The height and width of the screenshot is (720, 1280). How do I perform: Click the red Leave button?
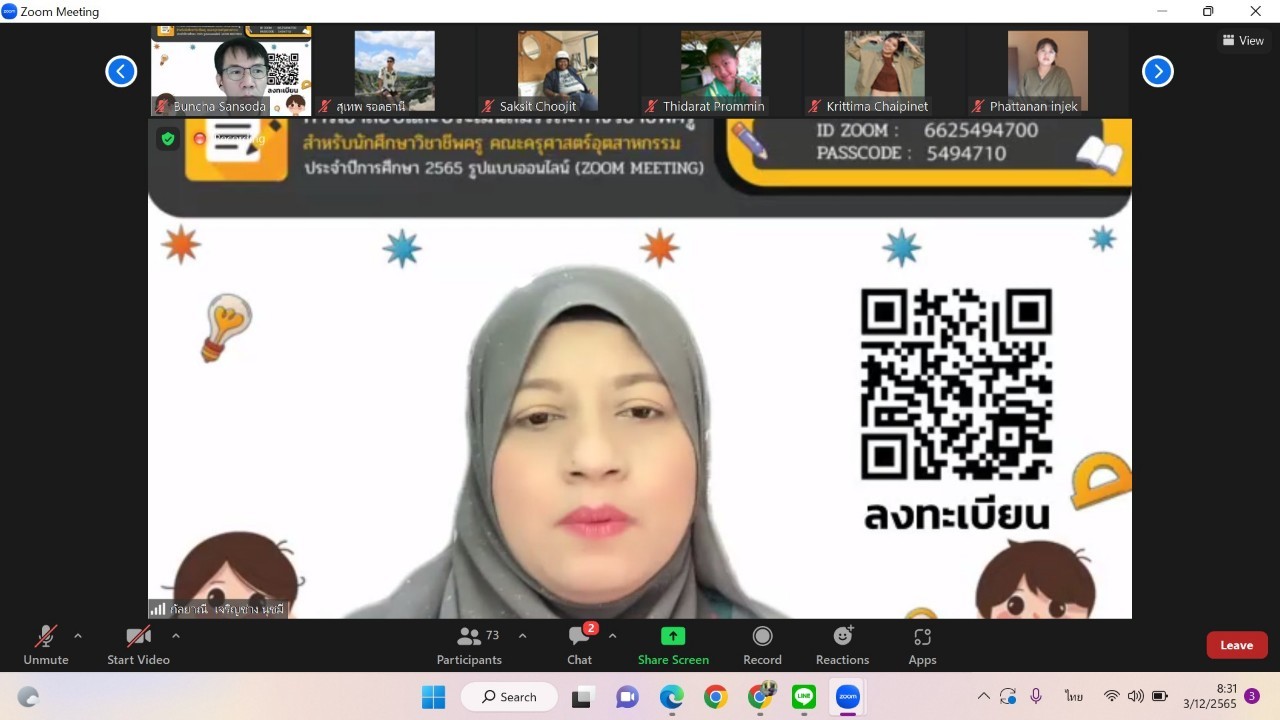tap(1237, 645)
